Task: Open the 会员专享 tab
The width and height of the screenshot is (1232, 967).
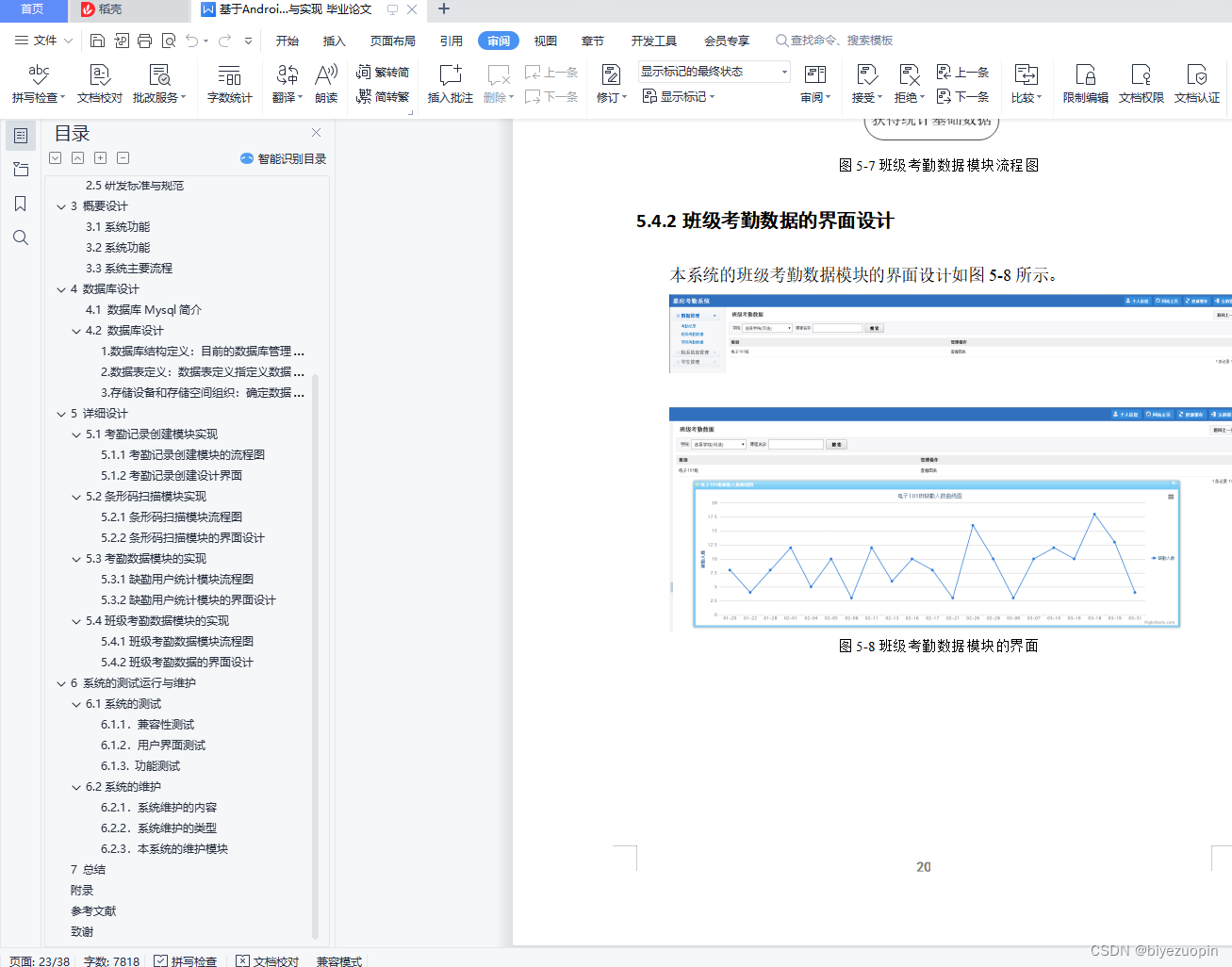Action: coord(727,41)
